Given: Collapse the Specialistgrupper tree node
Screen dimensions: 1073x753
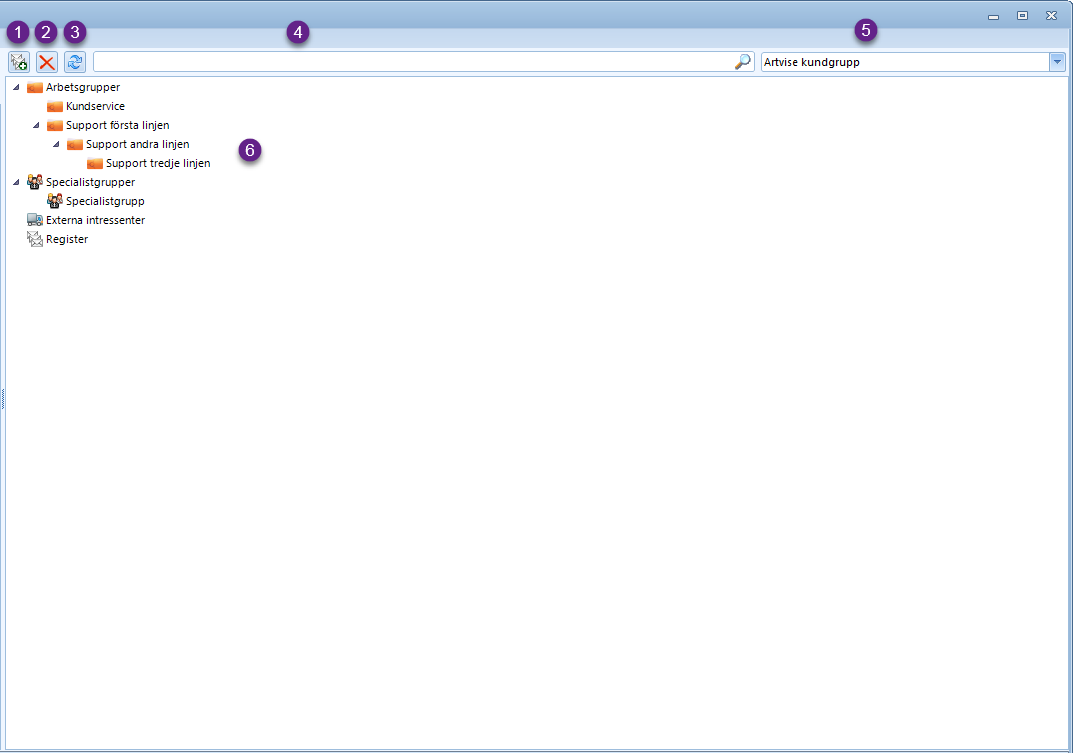Looking at the screenshot, I should pos(16,182).
